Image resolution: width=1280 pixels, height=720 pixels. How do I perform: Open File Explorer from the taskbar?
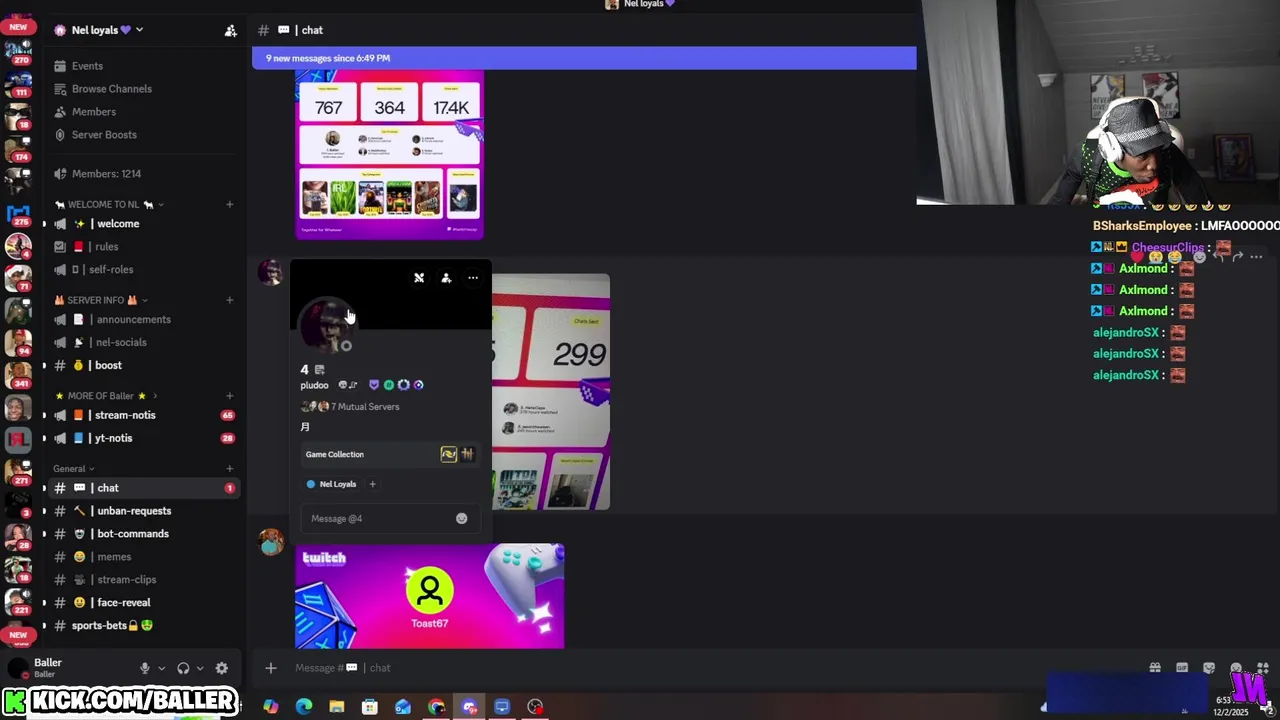point(337,707)
